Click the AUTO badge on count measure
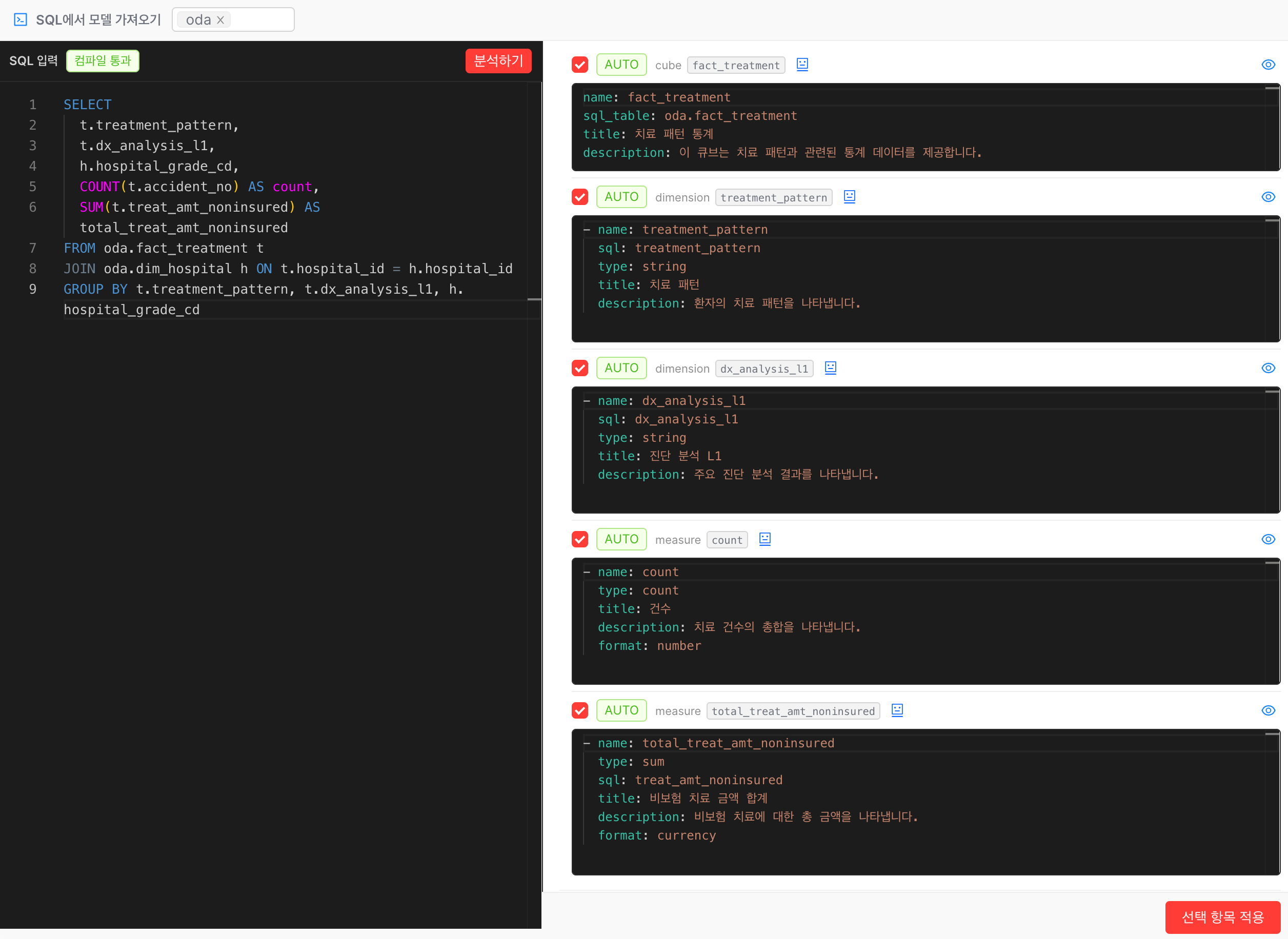The height and width of the screenshot is (939, 1288). [x=621, y=539]
